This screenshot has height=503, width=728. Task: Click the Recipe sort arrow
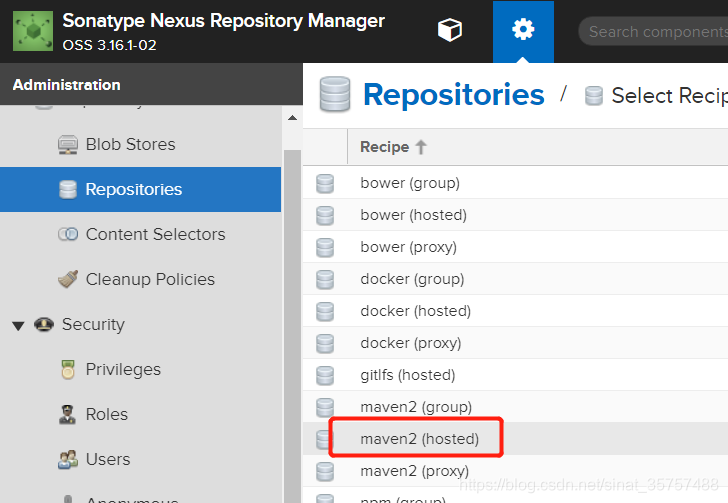[x=421, y=147]
